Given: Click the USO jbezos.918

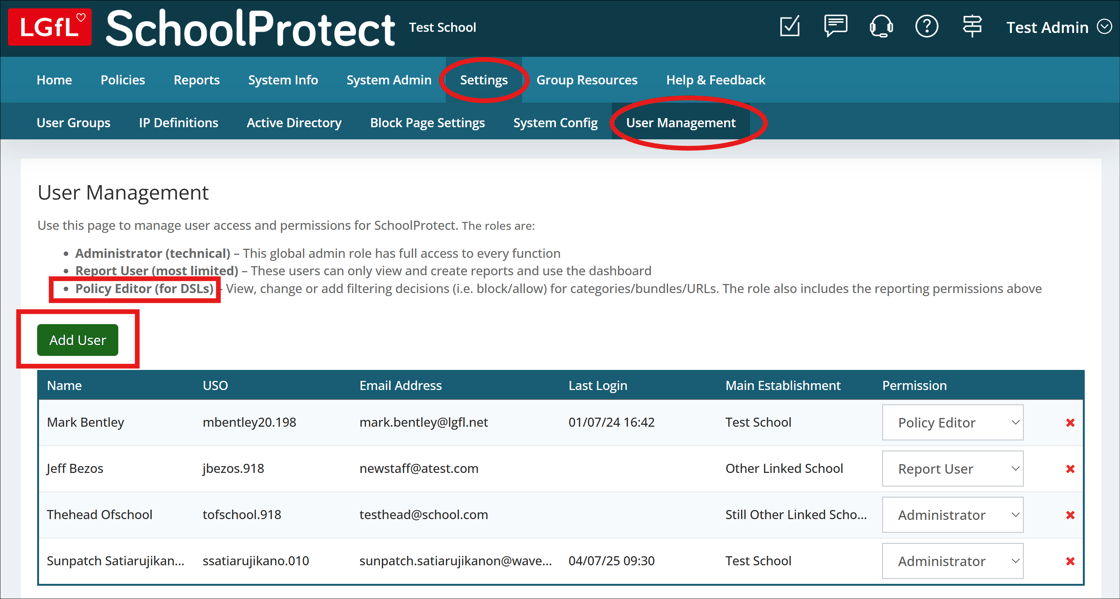Looking at the screenshot, I should click(x=234, y=469).
